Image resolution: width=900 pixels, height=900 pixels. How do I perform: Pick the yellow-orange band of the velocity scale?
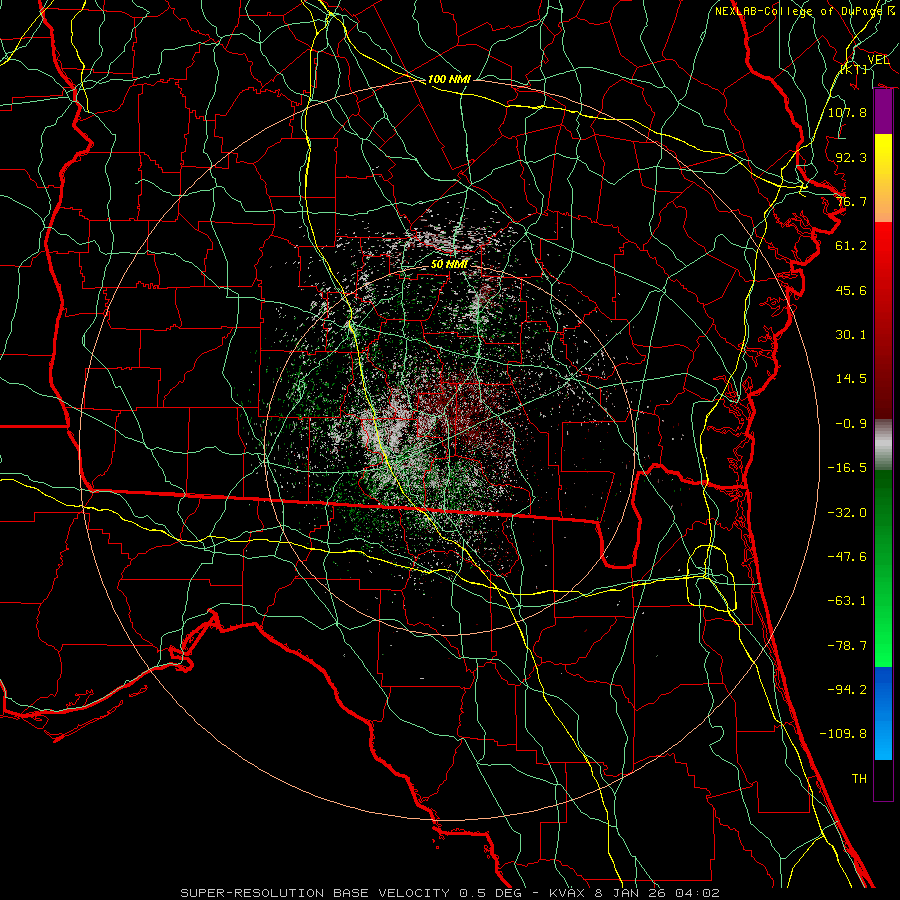pos(883,178)
